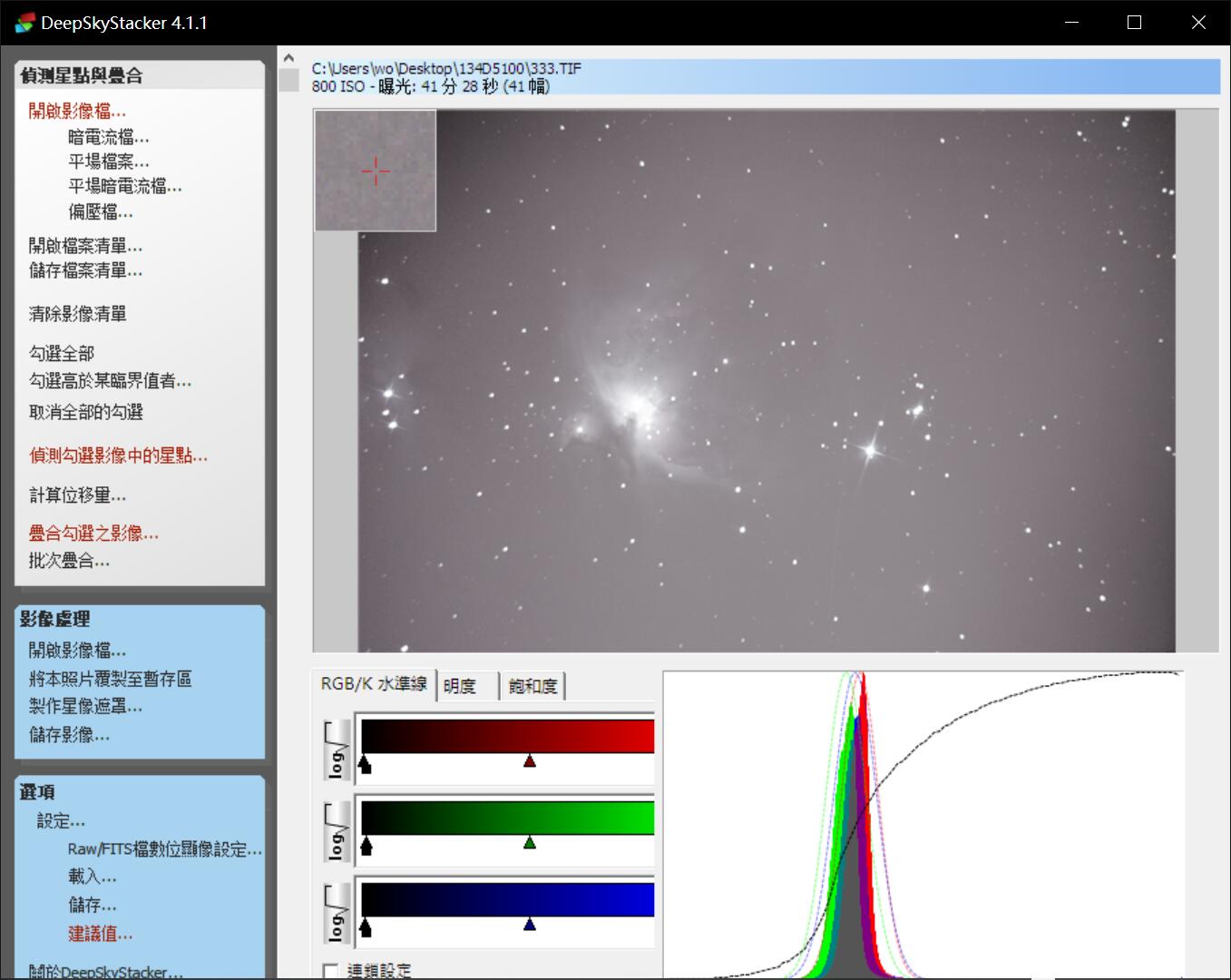Click the green channel black point marker
Screen dimensions: 1231x980
[366, 846]
